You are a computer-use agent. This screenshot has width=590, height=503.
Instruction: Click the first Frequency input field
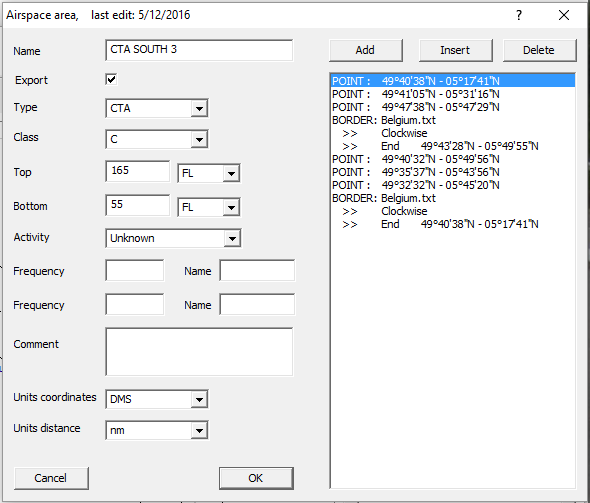[x=135, y=270]
